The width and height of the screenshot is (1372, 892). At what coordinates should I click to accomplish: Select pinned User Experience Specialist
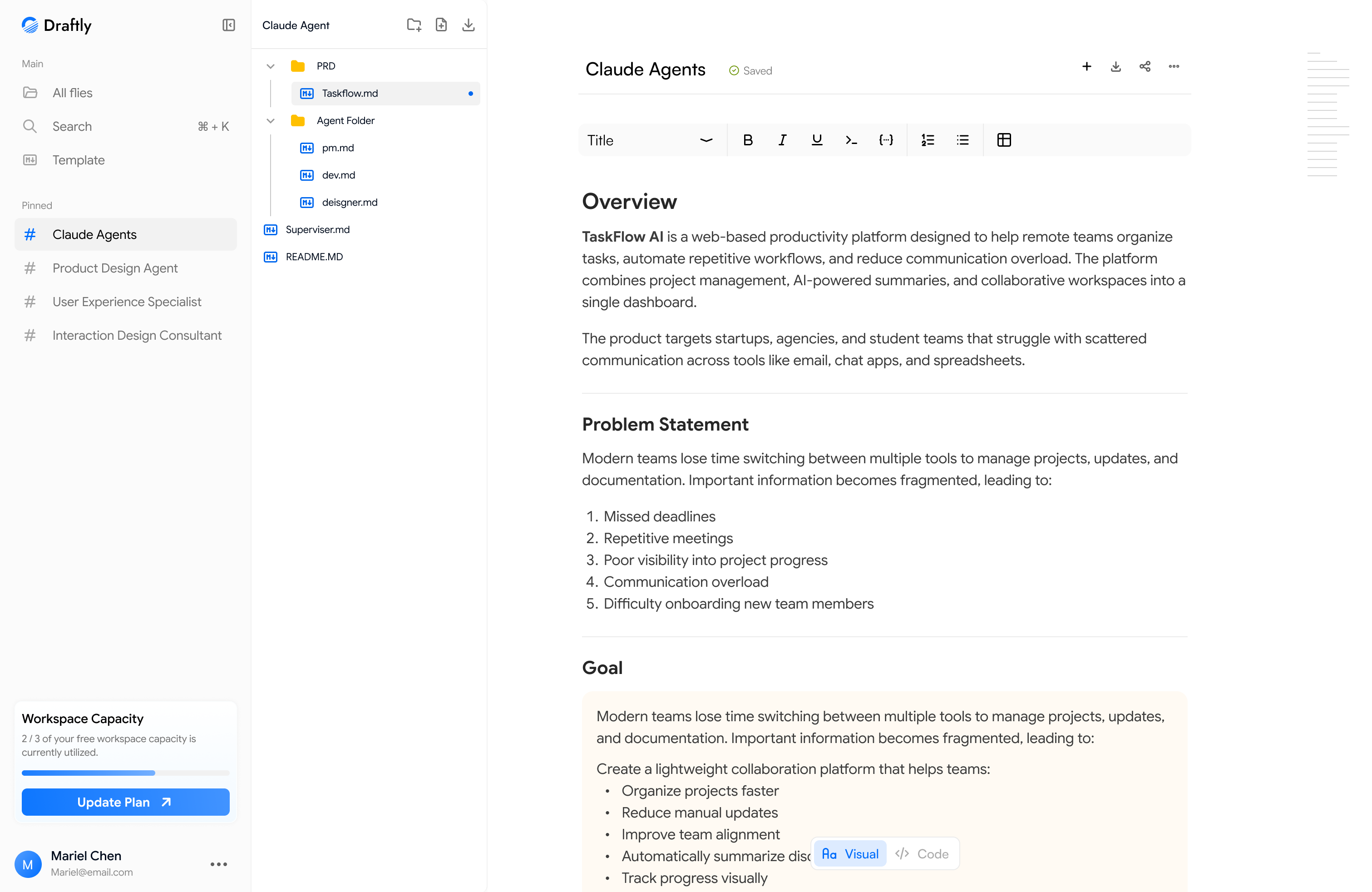(126, 302)
